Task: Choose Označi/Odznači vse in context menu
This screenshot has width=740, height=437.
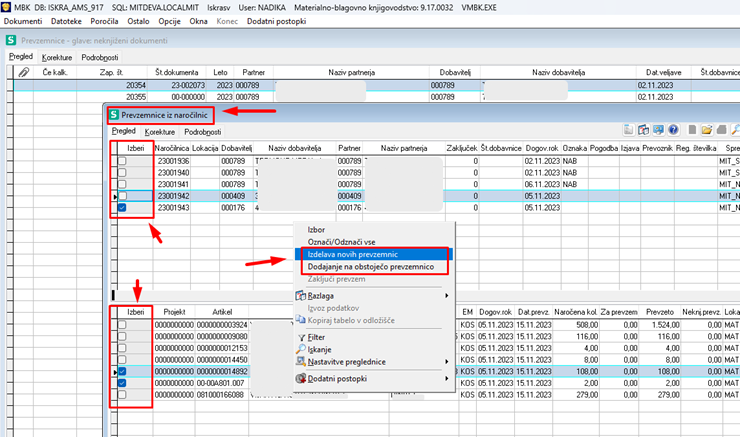Action: coord(342,242)
